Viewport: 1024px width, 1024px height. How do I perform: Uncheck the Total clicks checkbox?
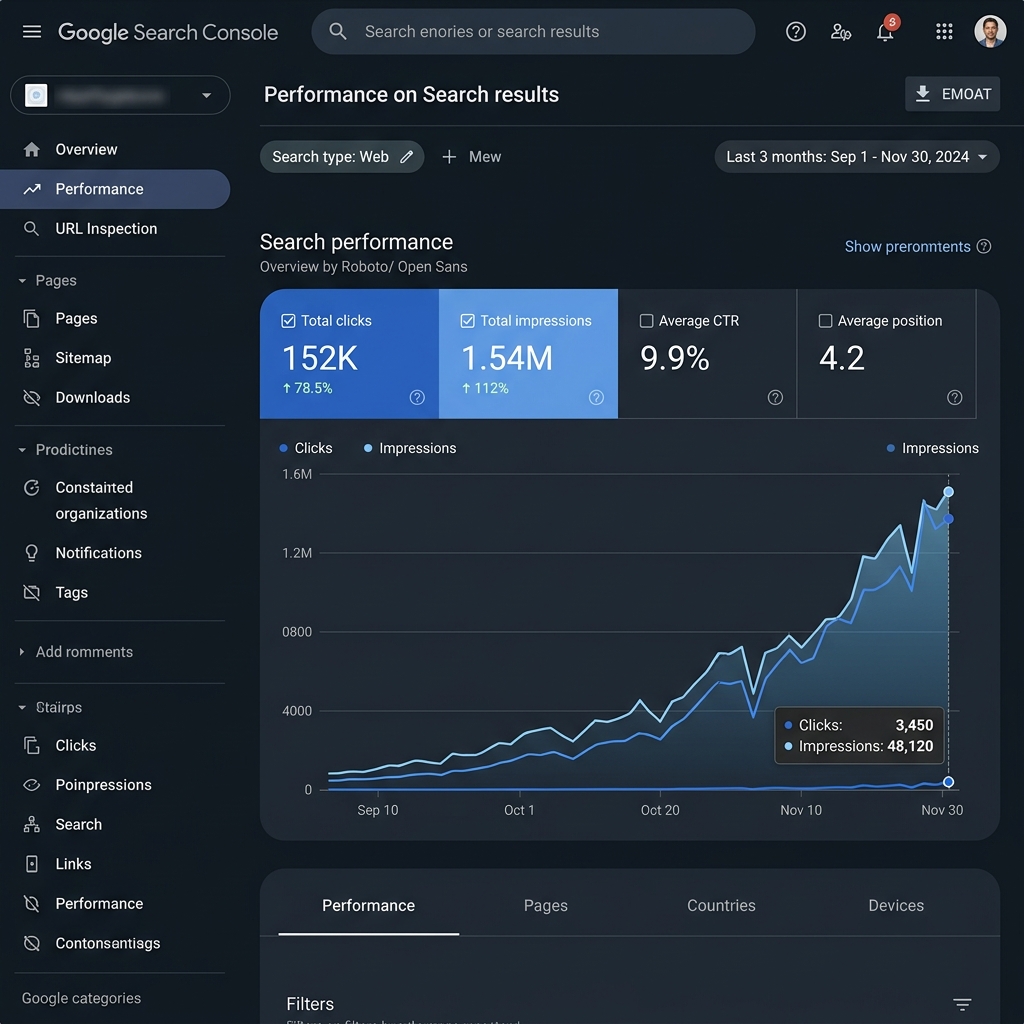(x=288, y=321)
